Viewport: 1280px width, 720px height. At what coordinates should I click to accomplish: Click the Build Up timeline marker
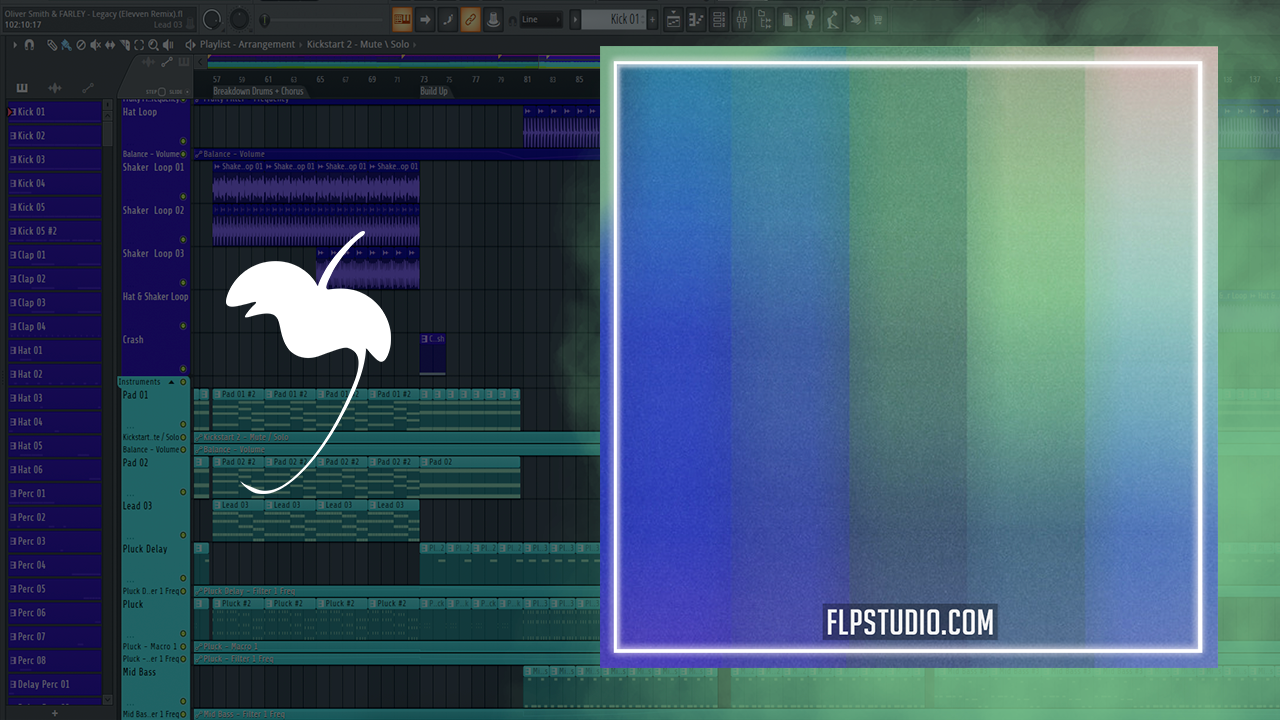point(434,91)
